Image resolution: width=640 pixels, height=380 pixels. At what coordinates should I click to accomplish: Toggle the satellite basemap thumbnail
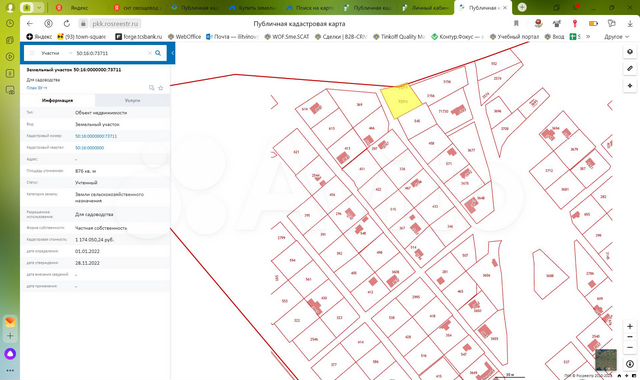606,360
